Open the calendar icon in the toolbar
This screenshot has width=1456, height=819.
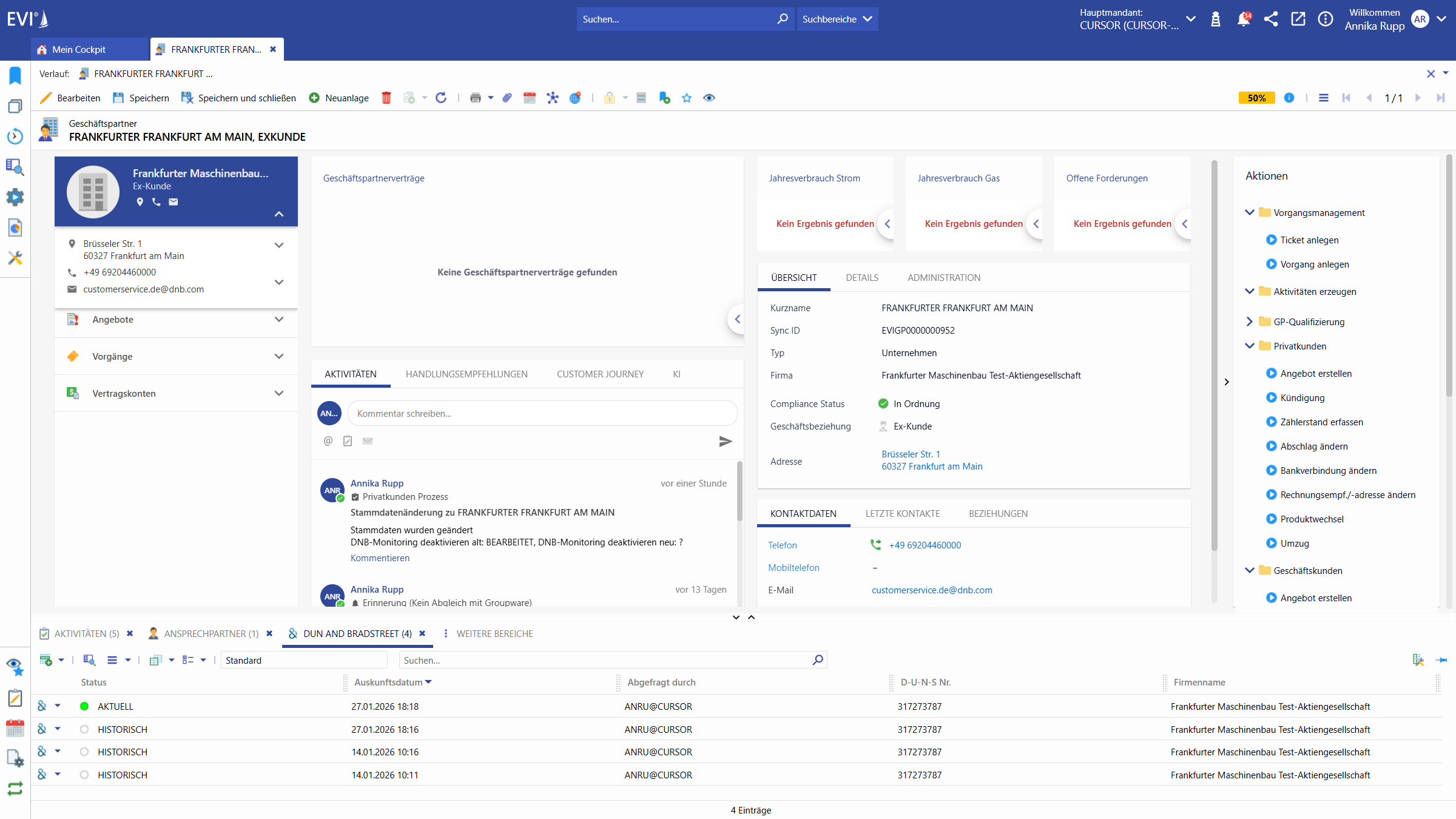(528, 98)
